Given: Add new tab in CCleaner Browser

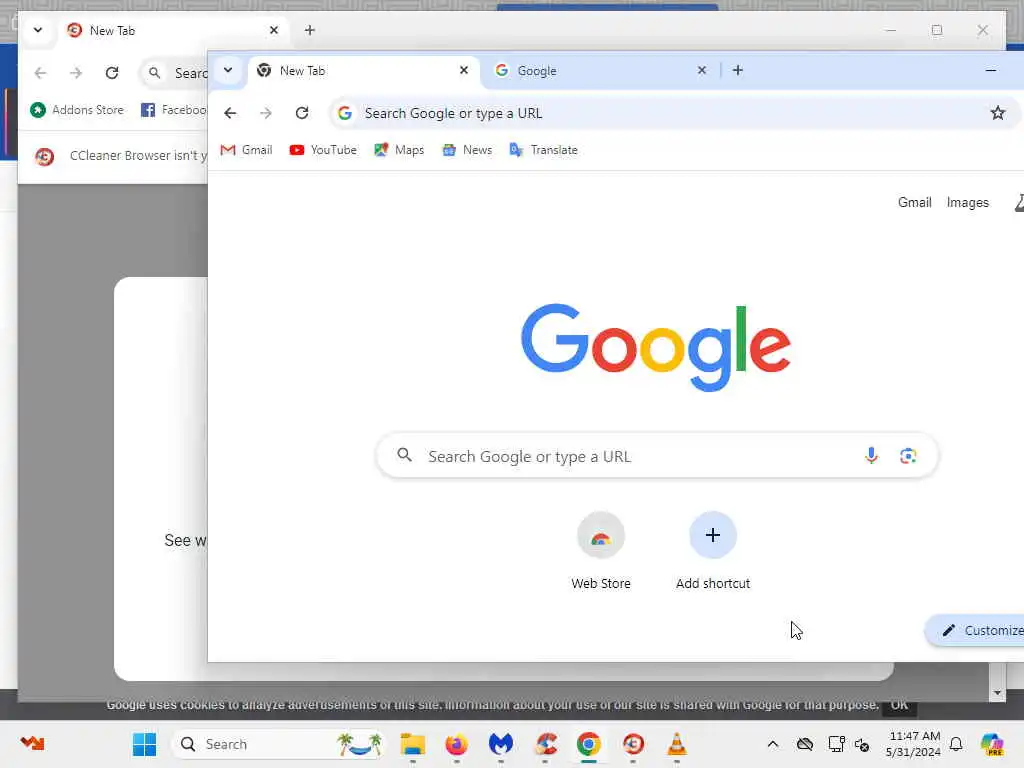Looking at the screenshot, I should coord(310,30).
